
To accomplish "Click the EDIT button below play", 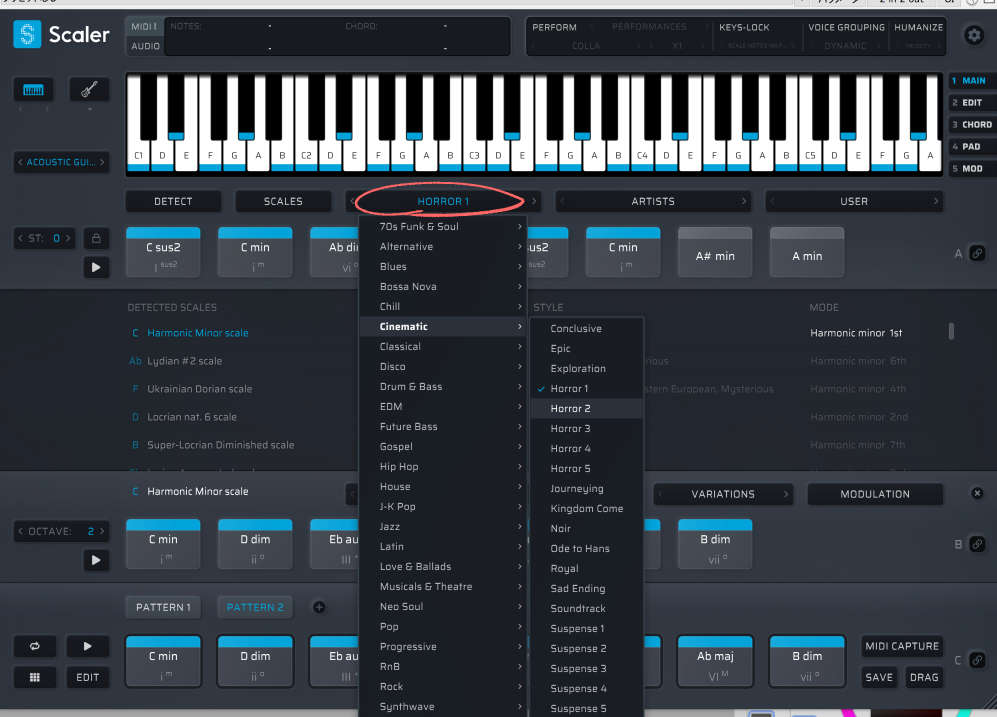I will click(x=87, y=678).
